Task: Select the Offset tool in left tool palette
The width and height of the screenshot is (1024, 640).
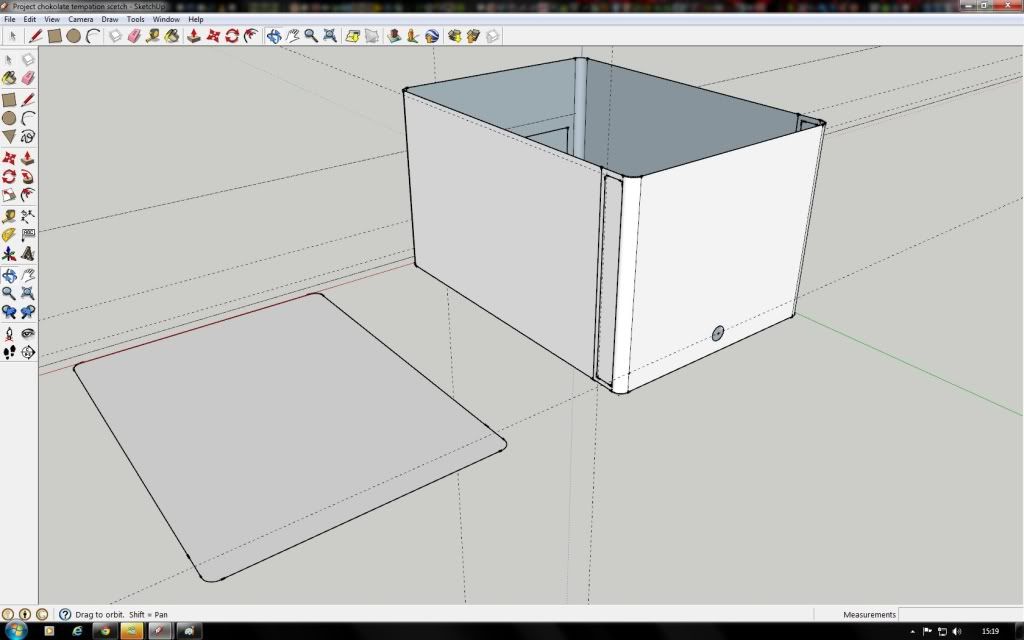Action: (27, 195)
